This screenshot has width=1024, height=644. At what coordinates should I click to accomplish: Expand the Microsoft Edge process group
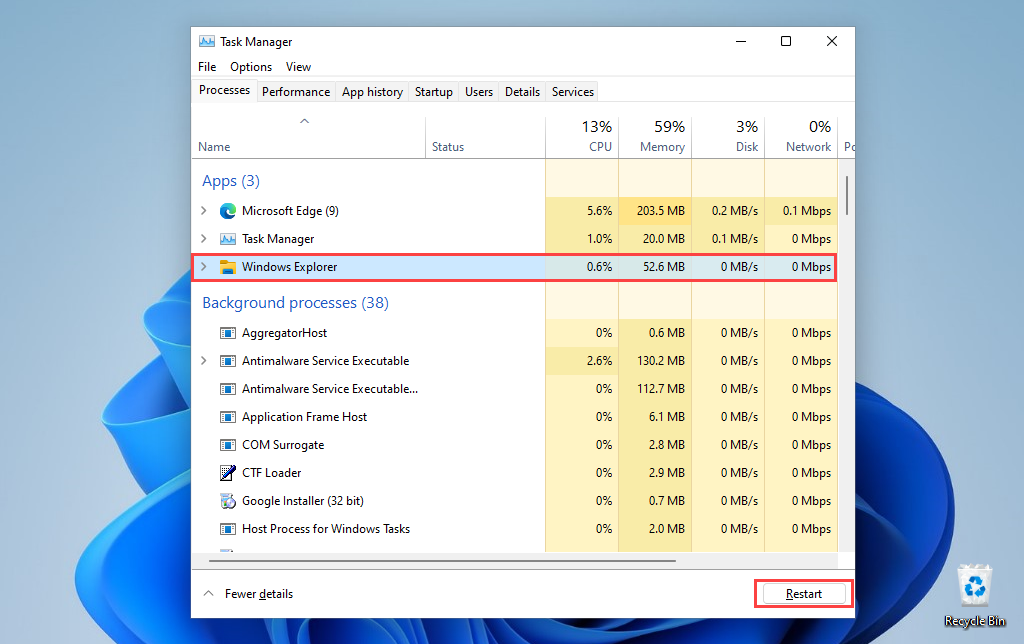[x=204, y=211]
